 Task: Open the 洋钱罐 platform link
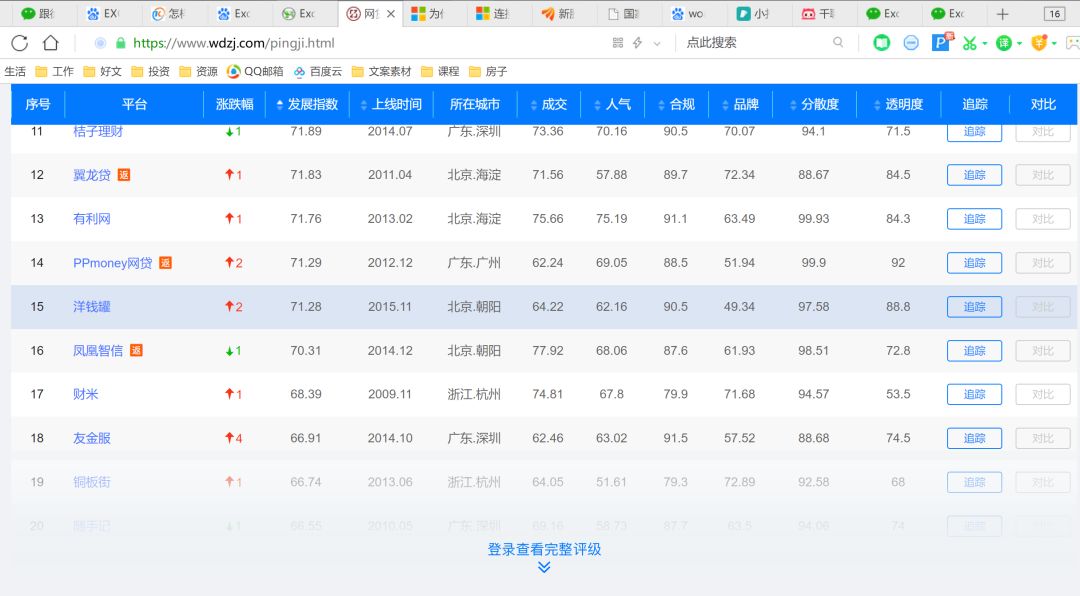[92, 307]
